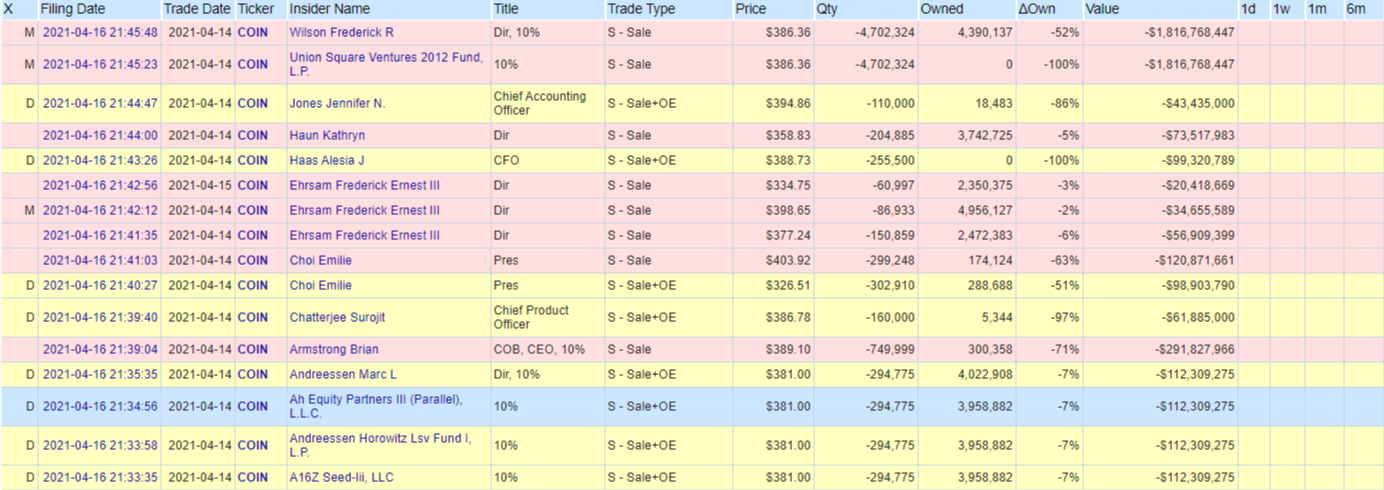Open Union Square Ventures 2012 Fund link
Viewport: 1384px width, 490px height.
[x=386, y=64]
